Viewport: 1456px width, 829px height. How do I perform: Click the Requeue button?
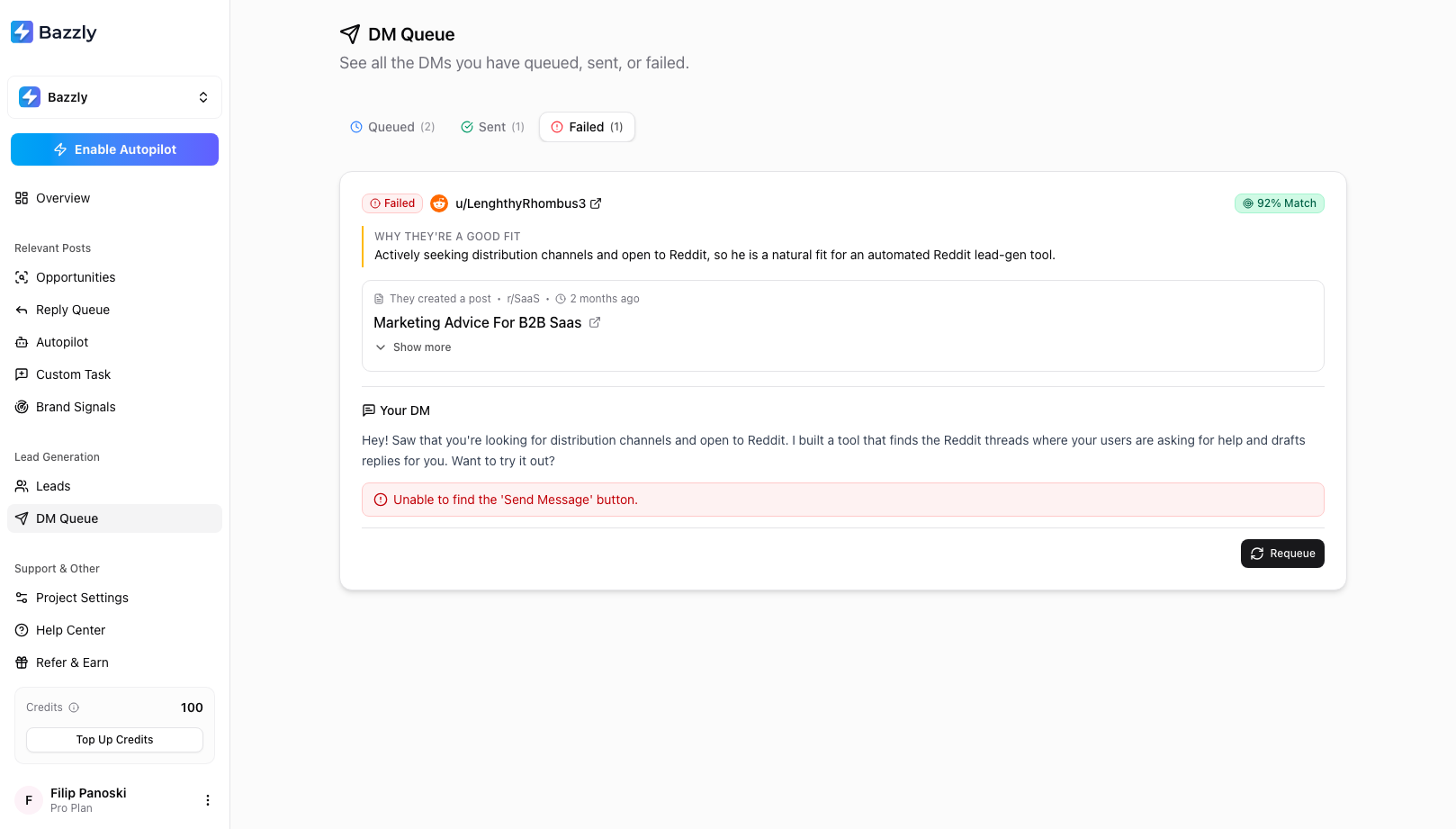[1282, 554]
